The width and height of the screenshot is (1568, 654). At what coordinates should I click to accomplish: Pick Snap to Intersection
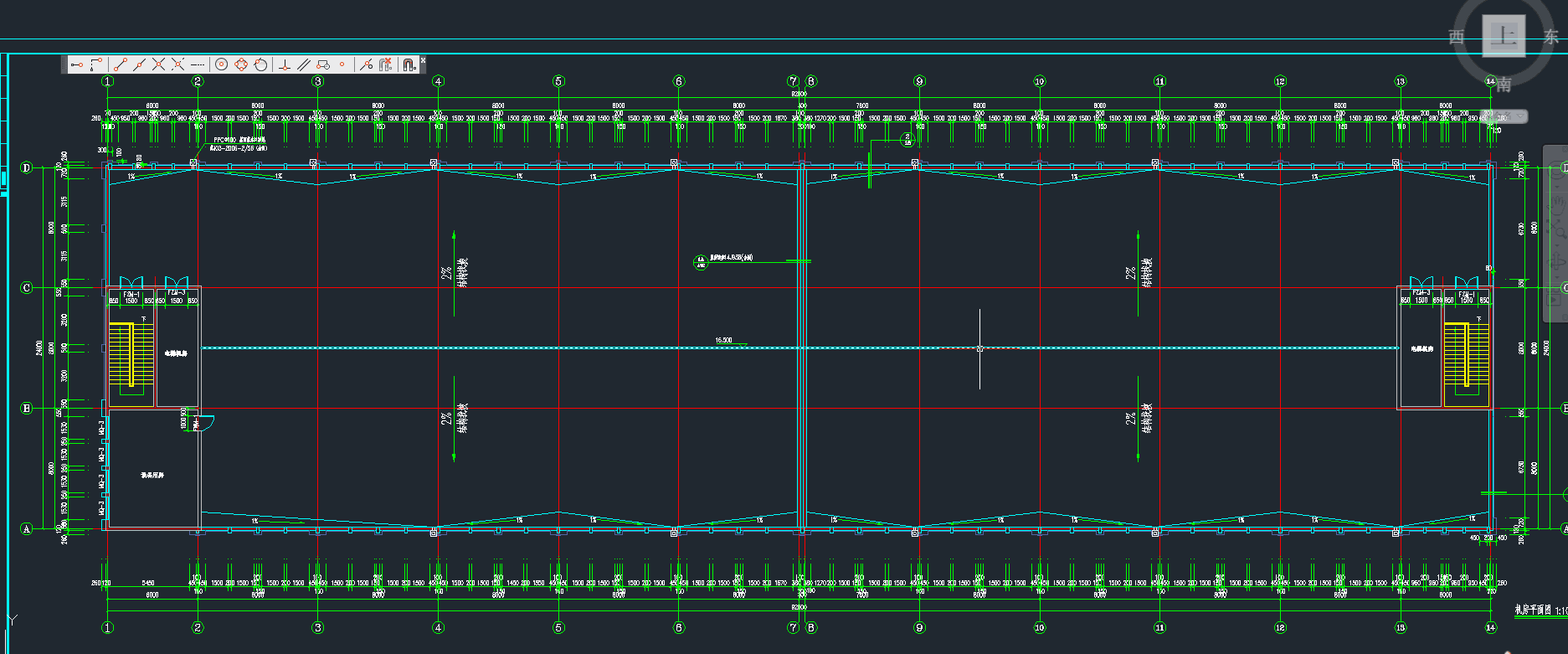point(158,64)
